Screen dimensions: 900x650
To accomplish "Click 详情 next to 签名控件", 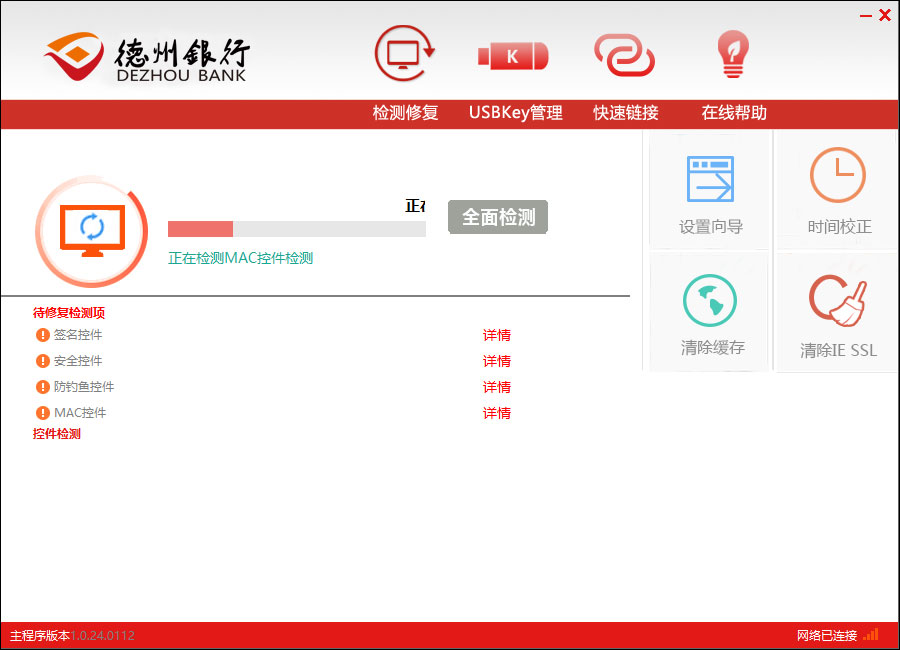I will pyautogui.click(x=497, y=335).
